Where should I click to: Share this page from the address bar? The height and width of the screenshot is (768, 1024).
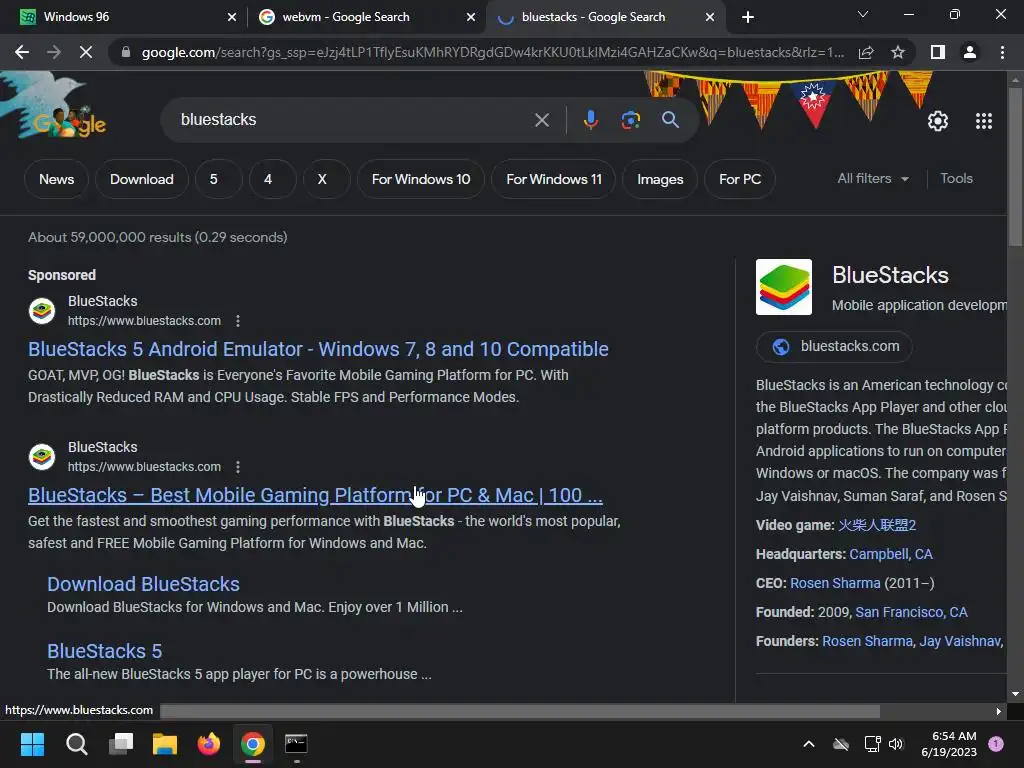tap(866, 52)
